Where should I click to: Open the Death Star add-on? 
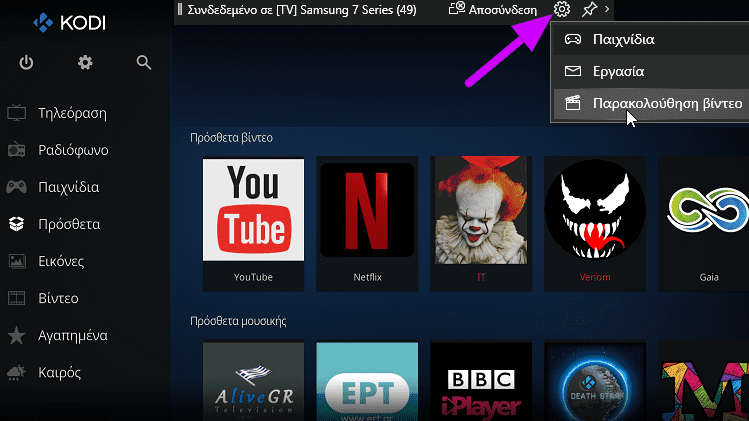(x=595, y=381)
